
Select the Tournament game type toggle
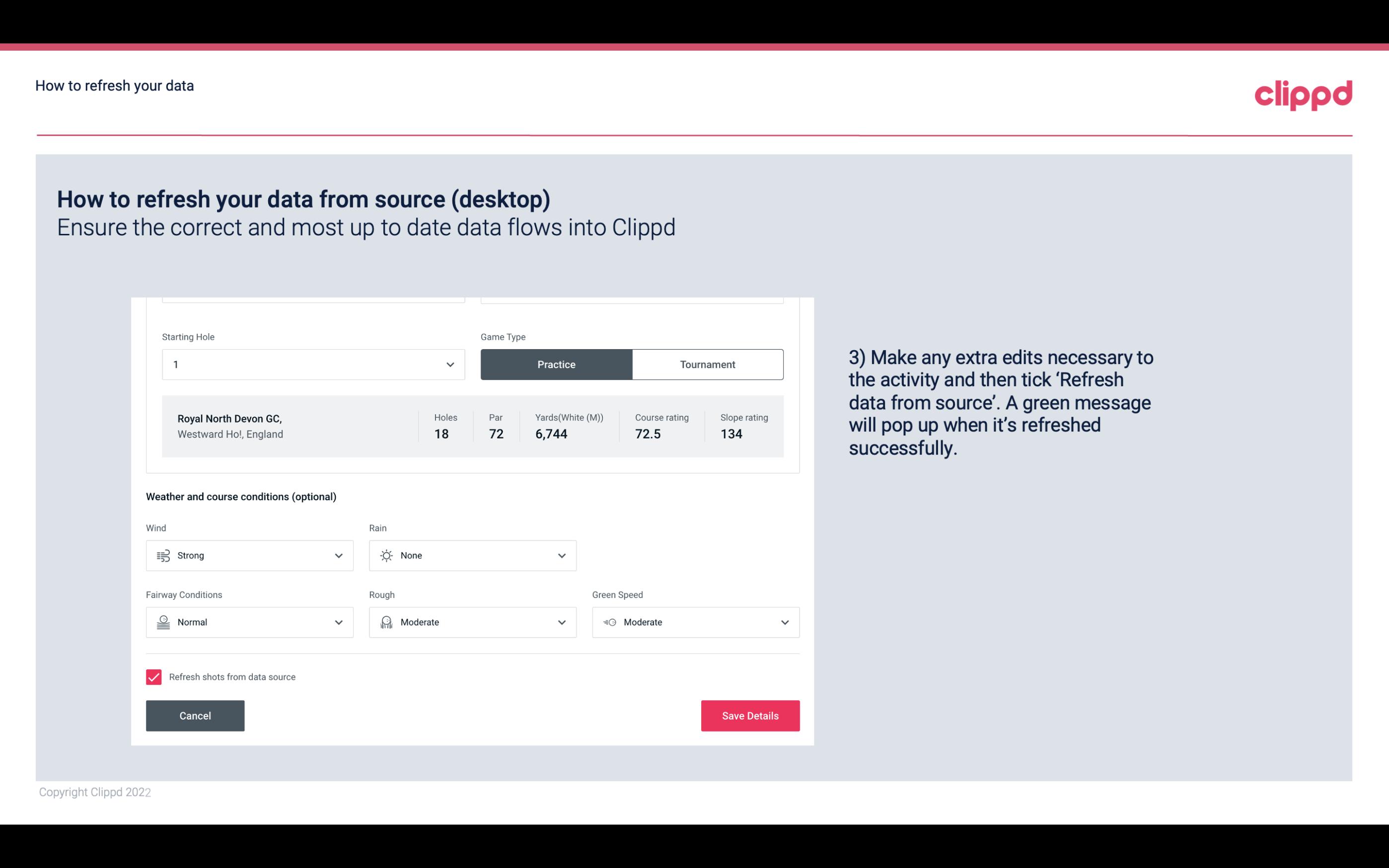coord(707,364)
